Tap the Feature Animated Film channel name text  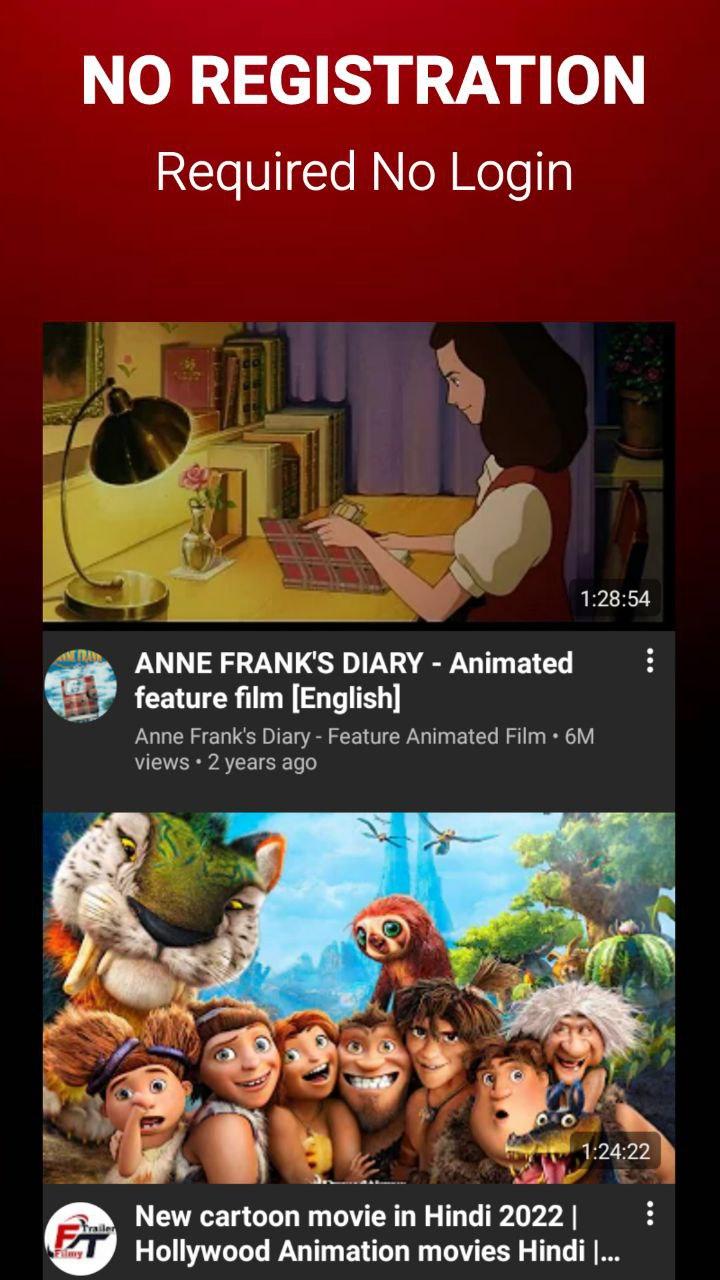(x=340, y=737)
